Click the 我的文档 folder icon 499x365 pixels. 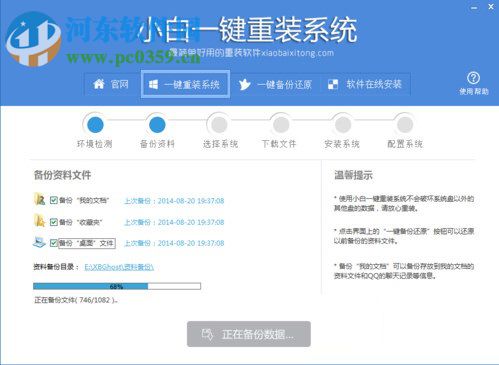40,199
